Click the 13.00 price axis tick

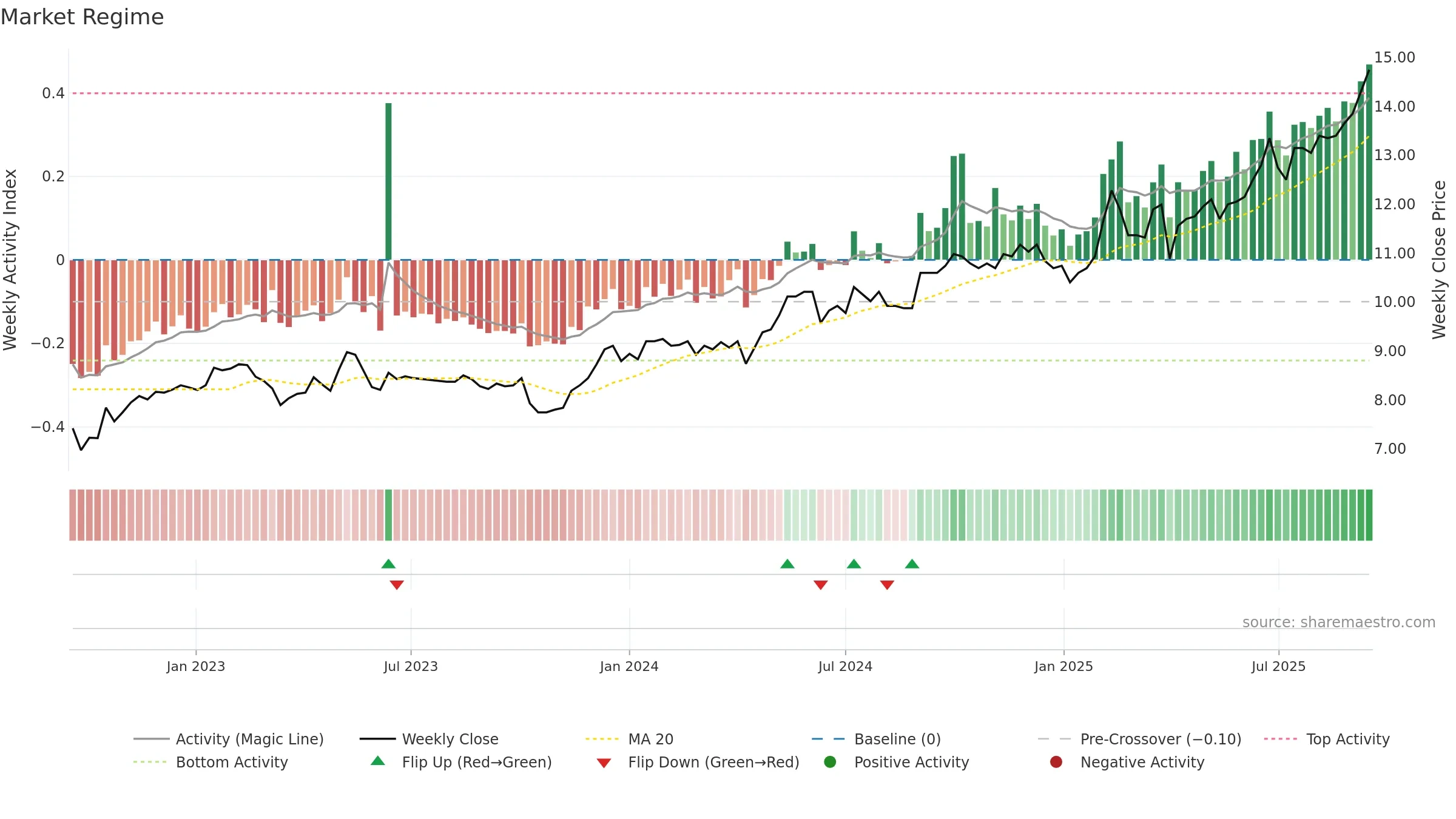pyautogui.click(x=1394, y=155)
